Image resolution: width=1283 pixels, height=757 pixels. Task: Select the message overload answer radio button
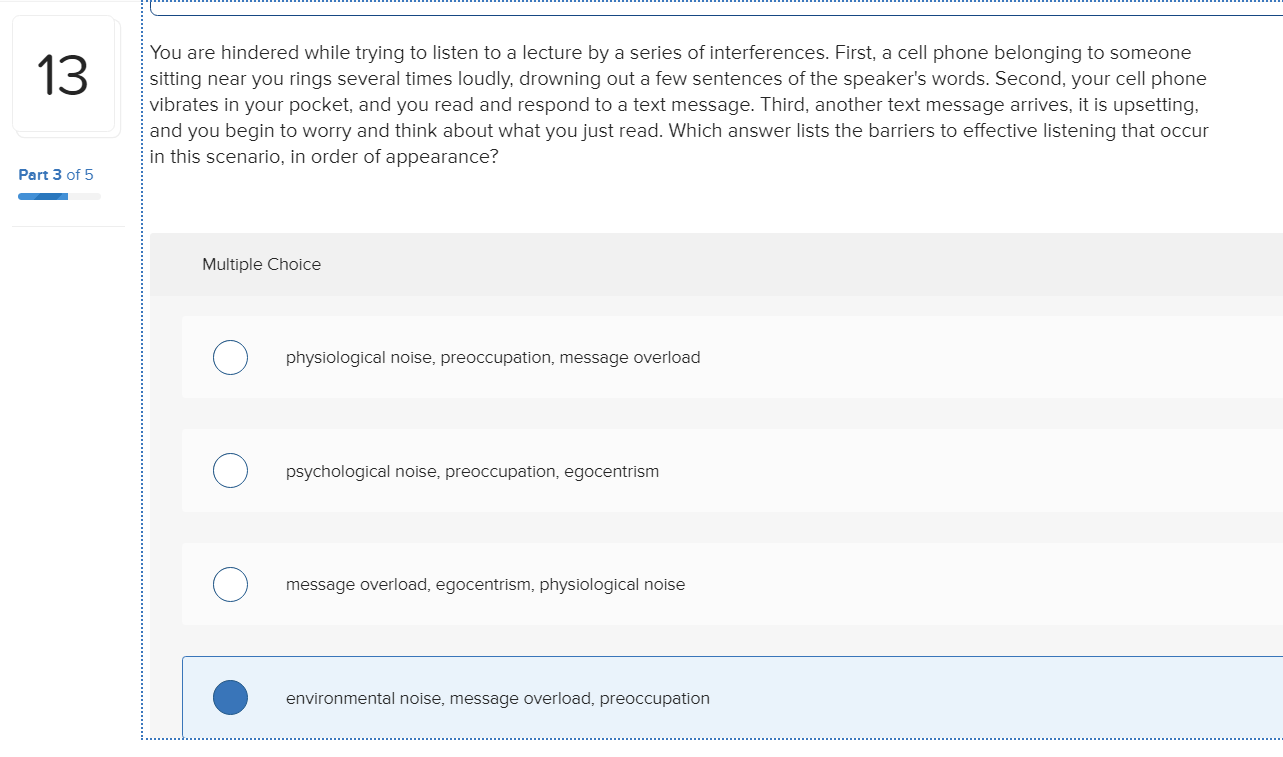click(230, 584)
